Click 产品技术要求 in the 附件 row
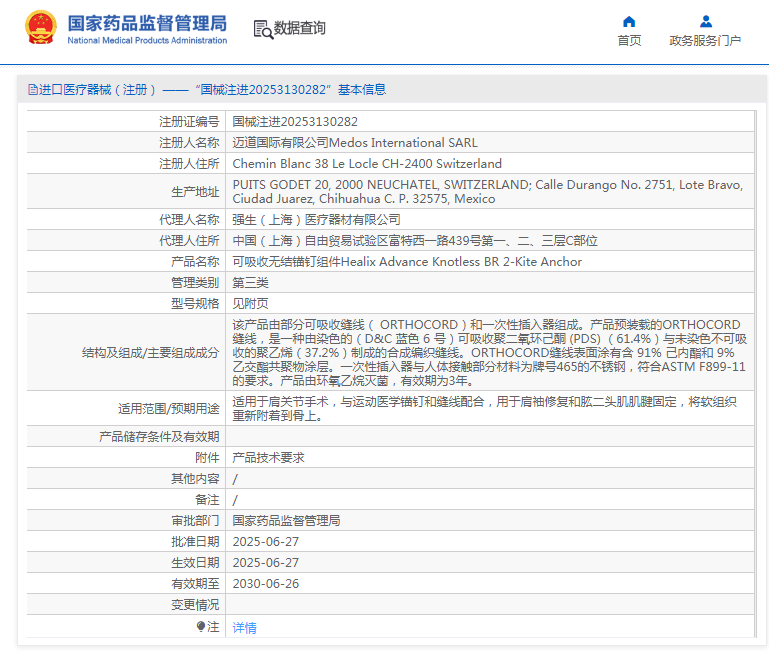Image resolution: width=769 pixels, height=656 pixels. [x=268, y=457]
